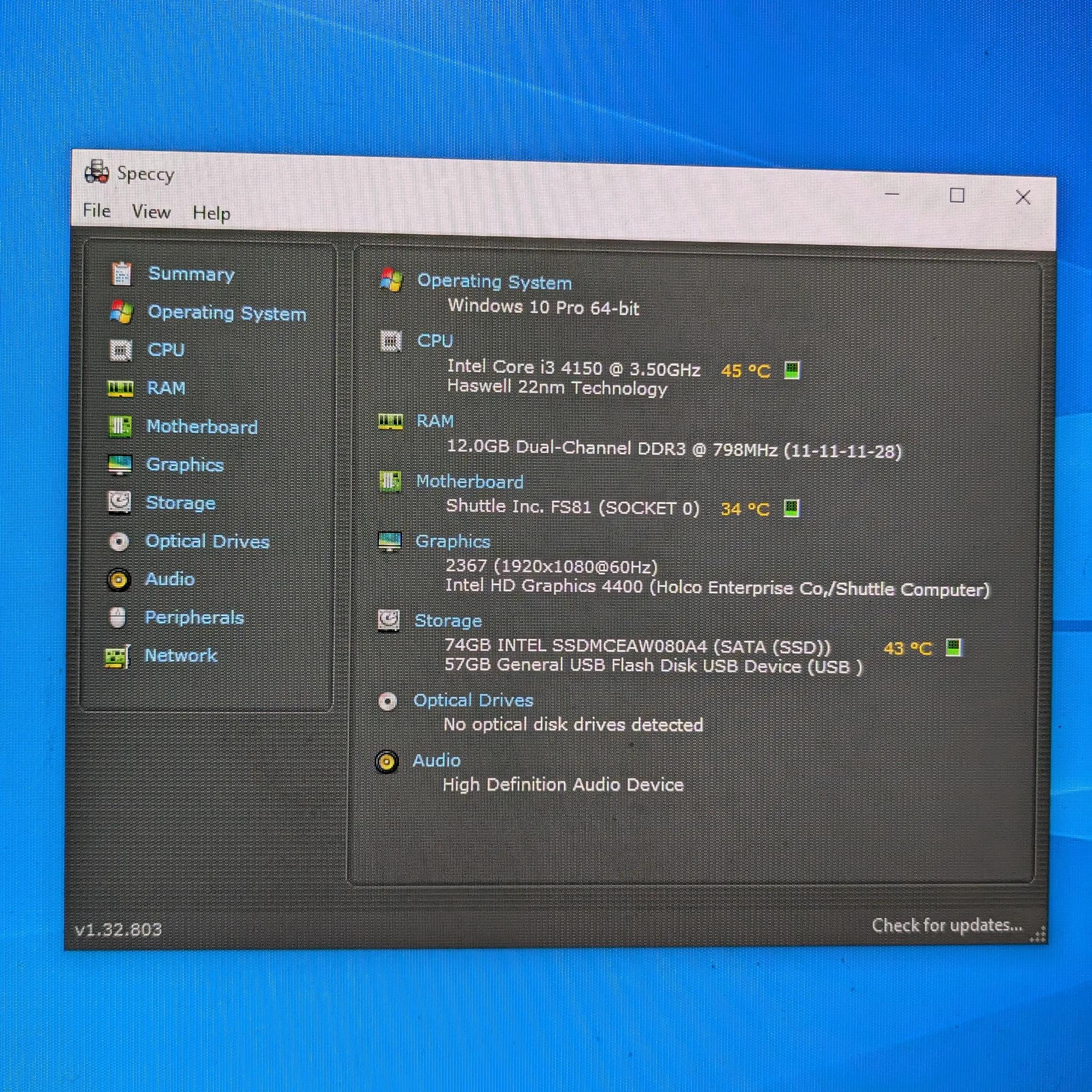This screenshot has height=1092, width=1092.
Task: Select Optical Drives in the sidebar list
Action: (207, 542)
